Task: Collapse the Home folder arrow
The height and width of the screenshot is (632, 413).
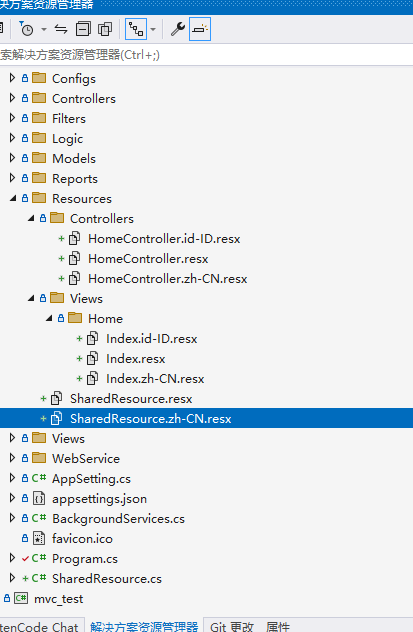Action: 49,318
